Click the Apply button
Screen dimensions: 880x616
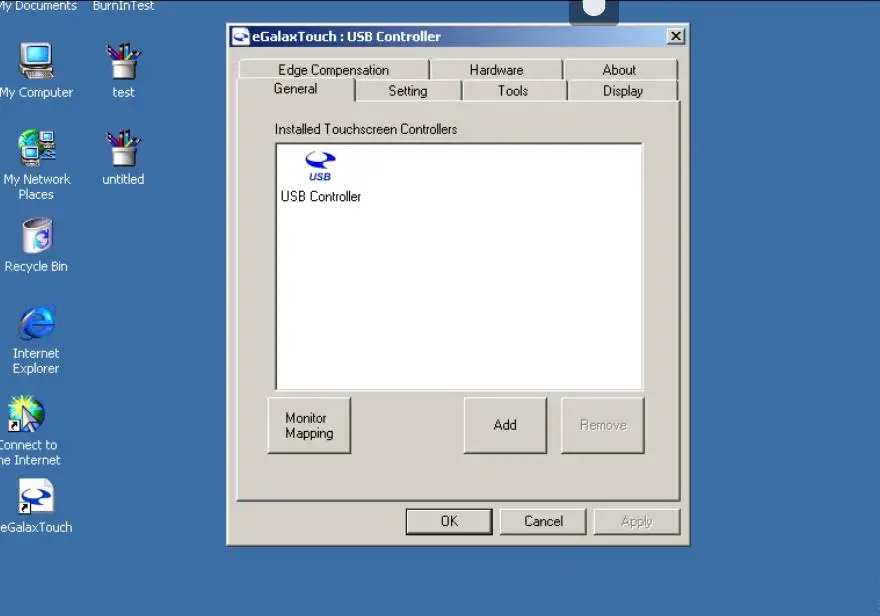637,521
